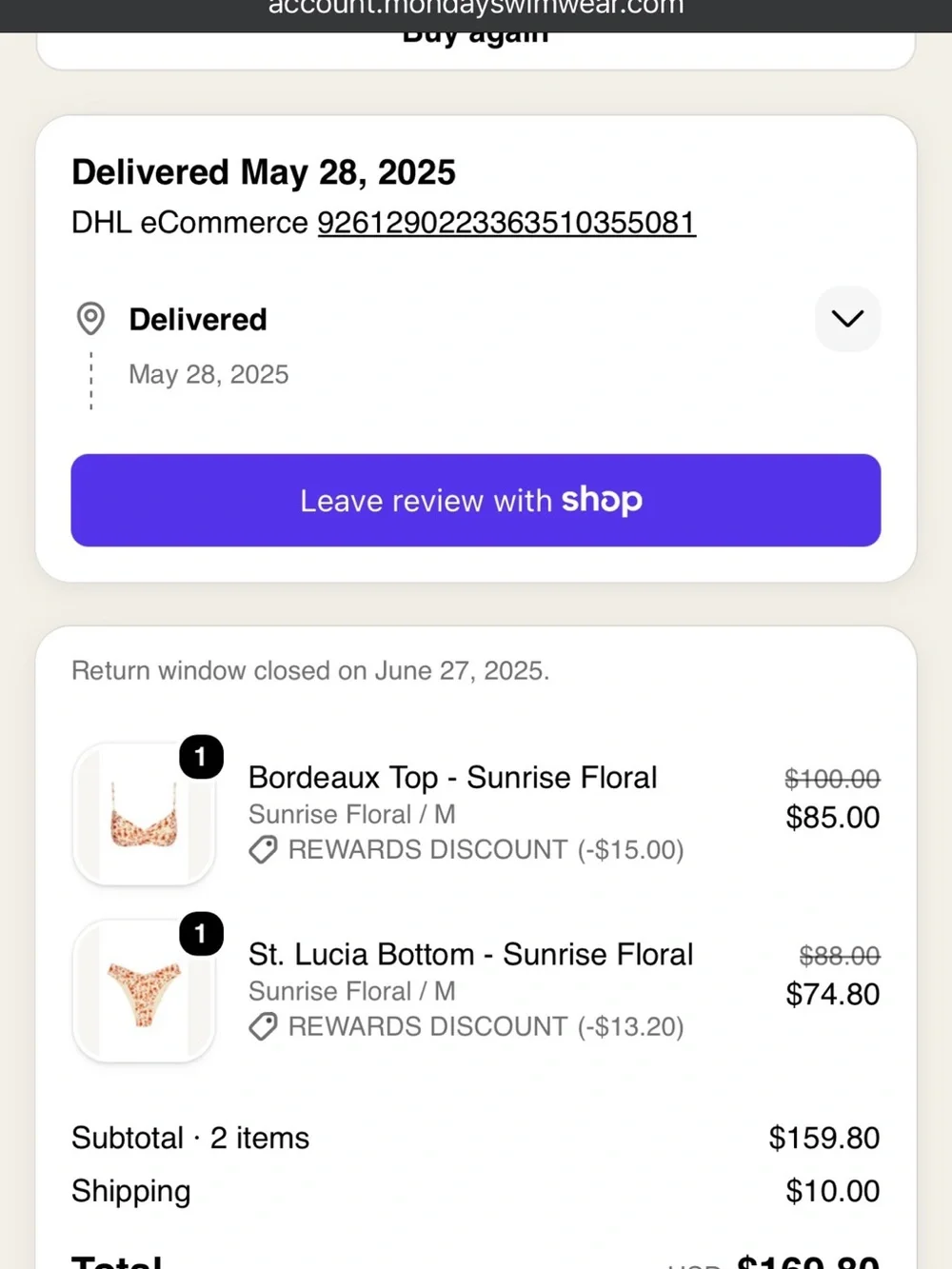Open St. Lucia Bottom product thumbnail
Screen dimensions: 952x1269
(144, 991)
